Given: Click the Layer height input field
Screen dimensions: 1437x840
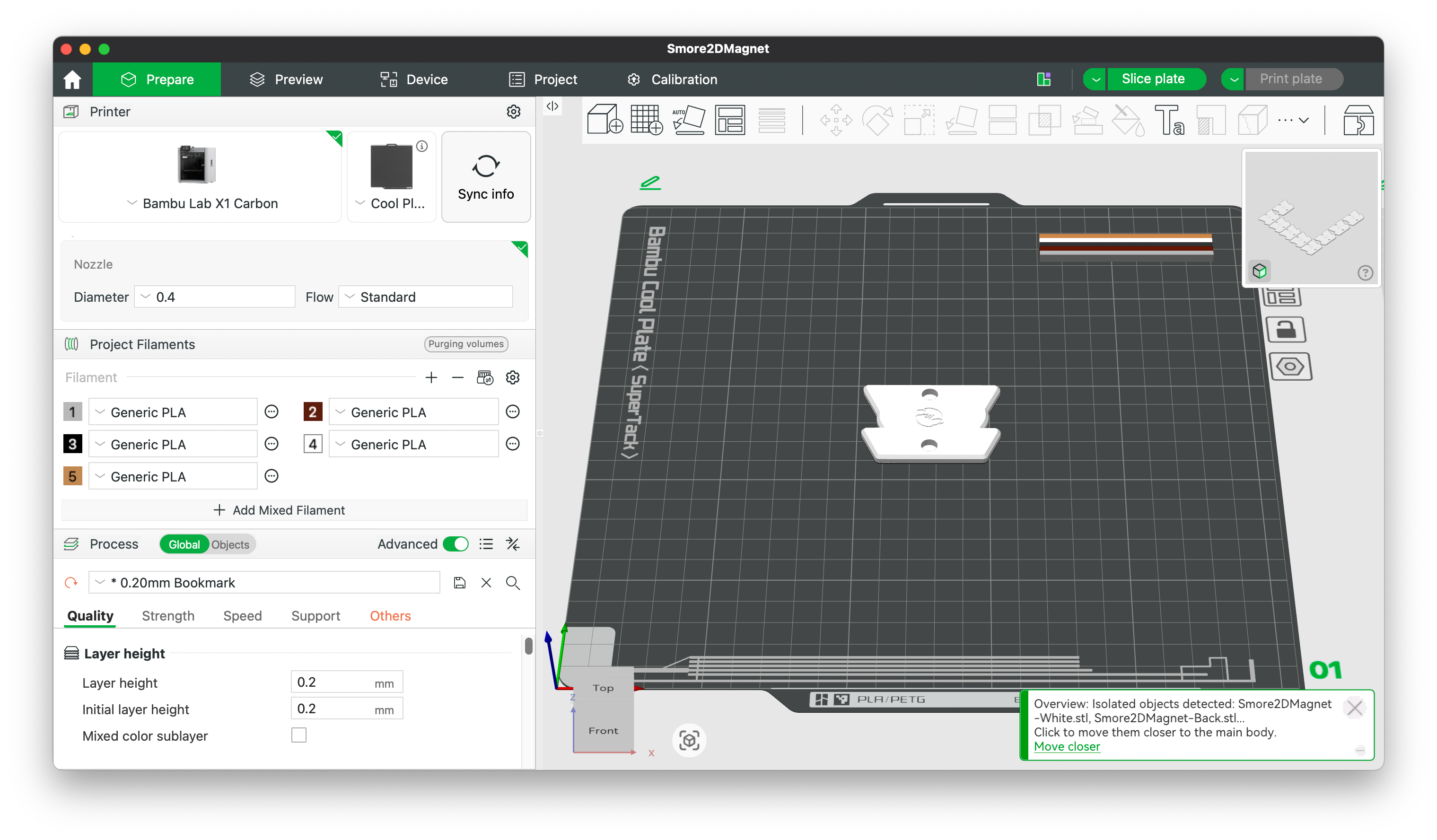Looking at the screenshot, I should click(x=347, y=682).
